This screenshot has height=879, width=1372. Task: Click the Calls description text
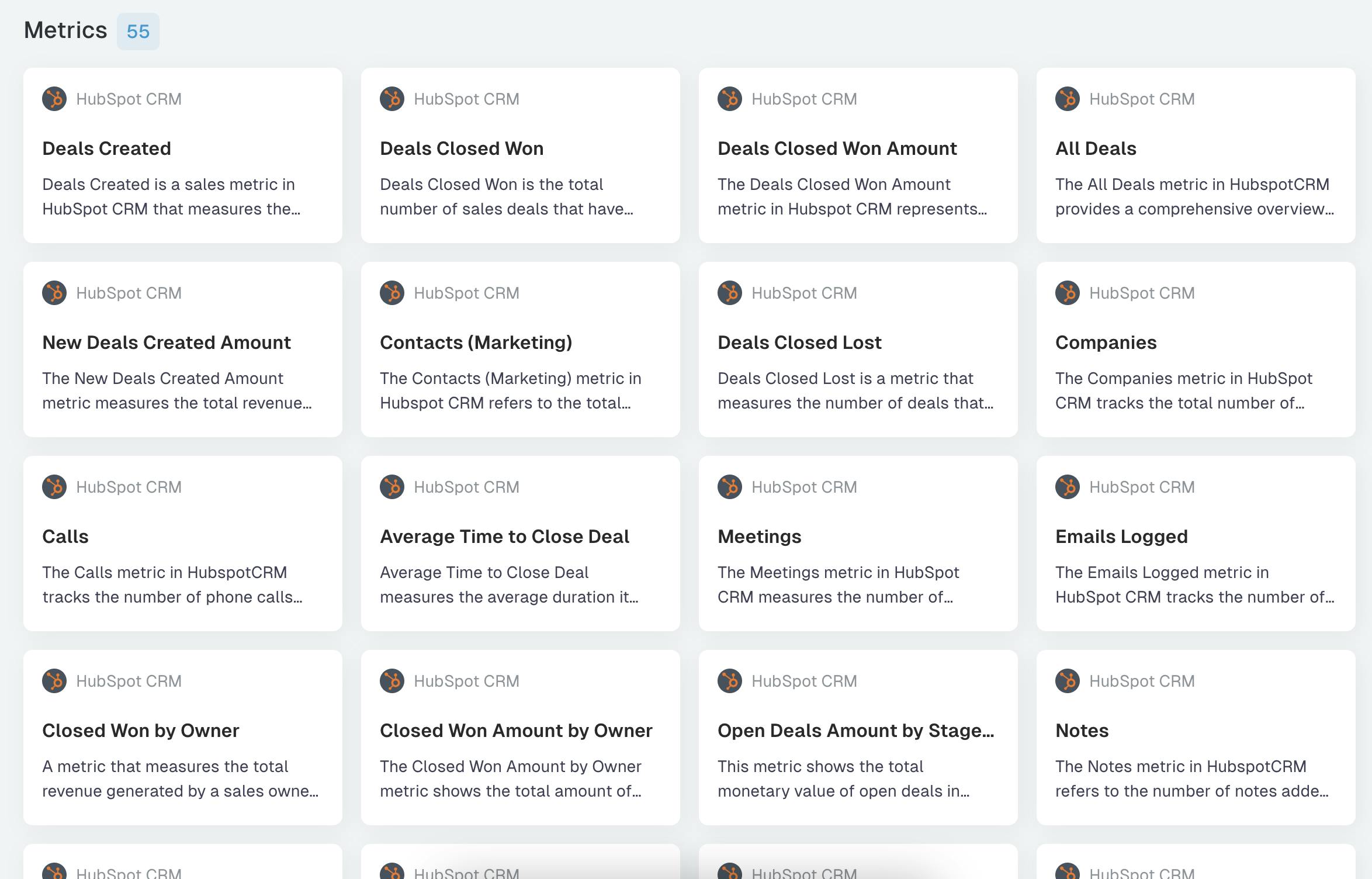pyautogui.click(x=172, y=584)
